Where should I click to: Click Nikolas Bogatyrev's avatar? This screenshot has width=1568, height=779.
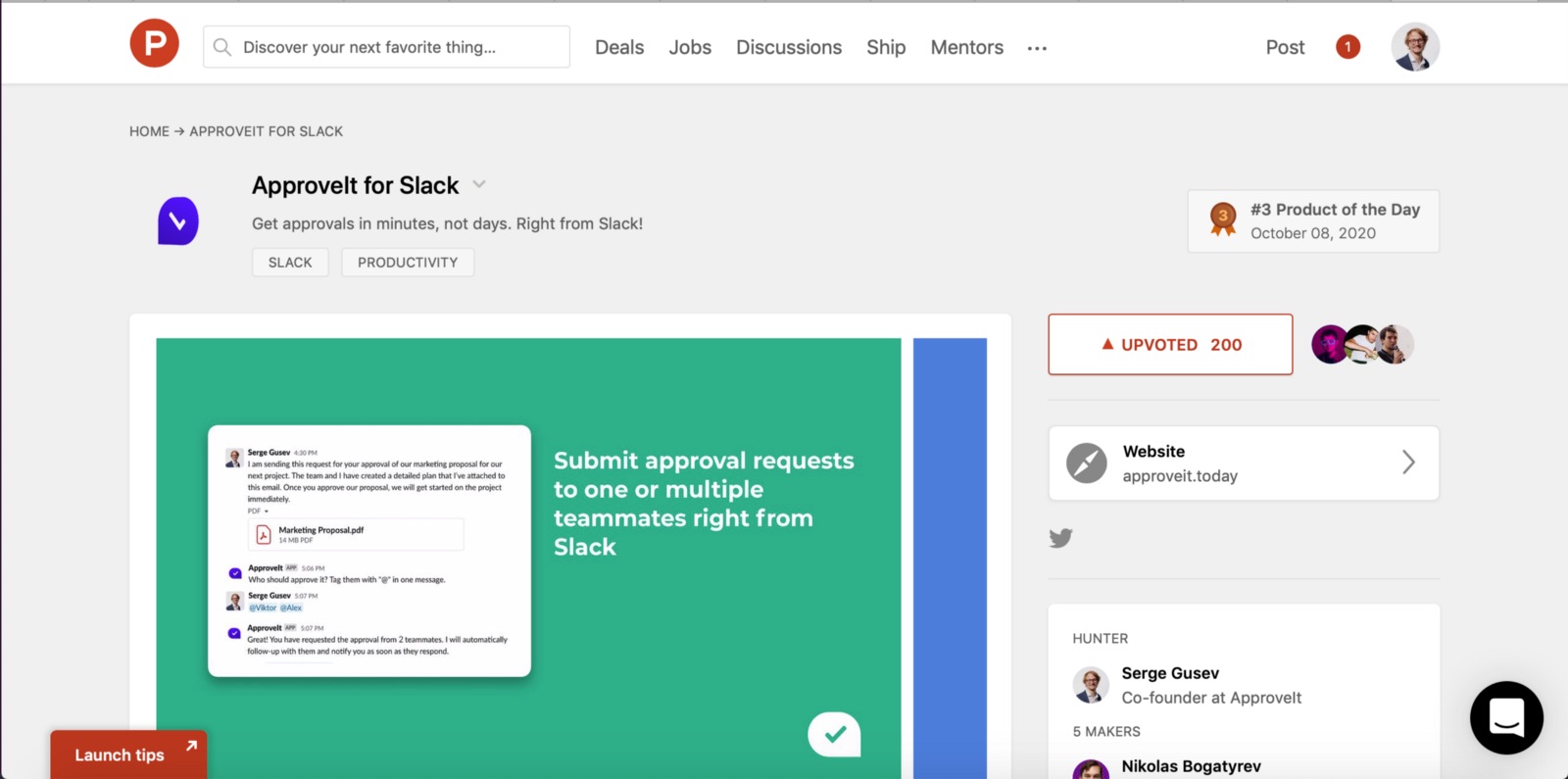pos(1091,770)
